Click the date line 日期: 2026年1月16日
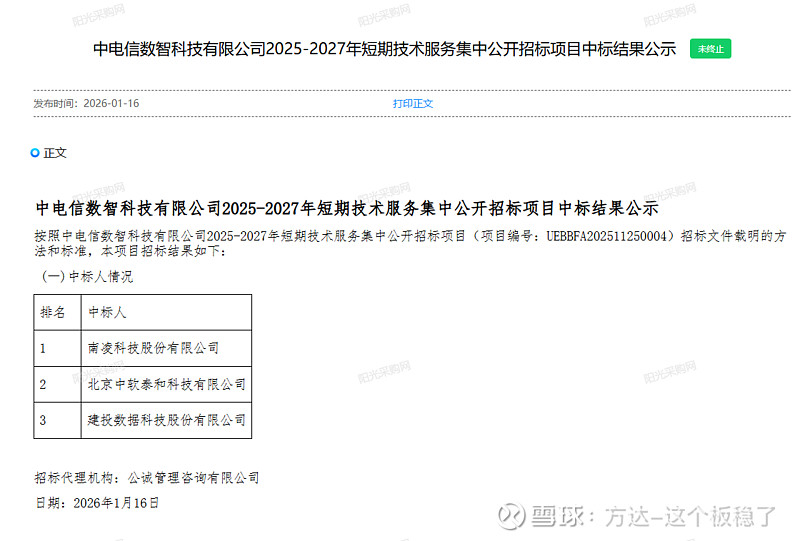The image size is (800, 541). click(x=97, y=503)
